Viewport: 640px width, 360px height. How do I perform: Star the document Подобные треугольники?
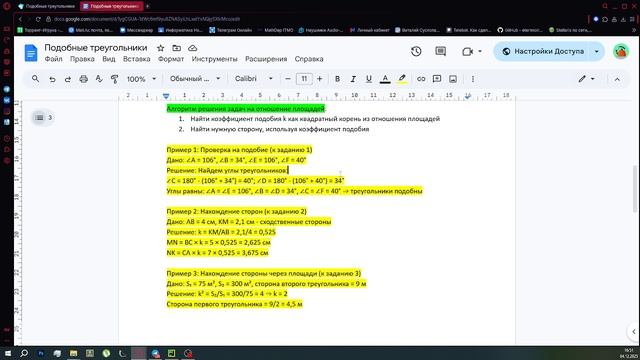(x=160, y=48)
